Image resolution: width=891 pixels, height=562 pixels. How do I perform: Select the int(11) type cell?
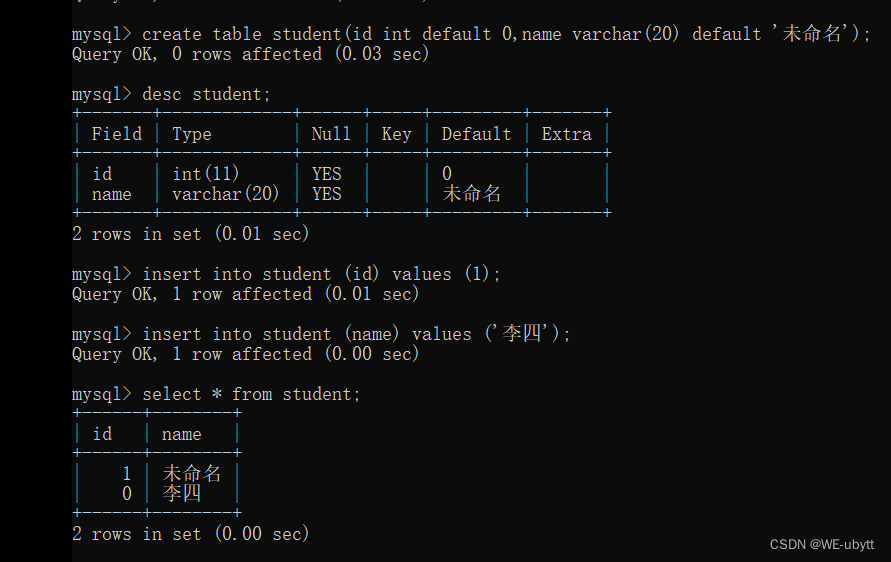coord(205,174)
